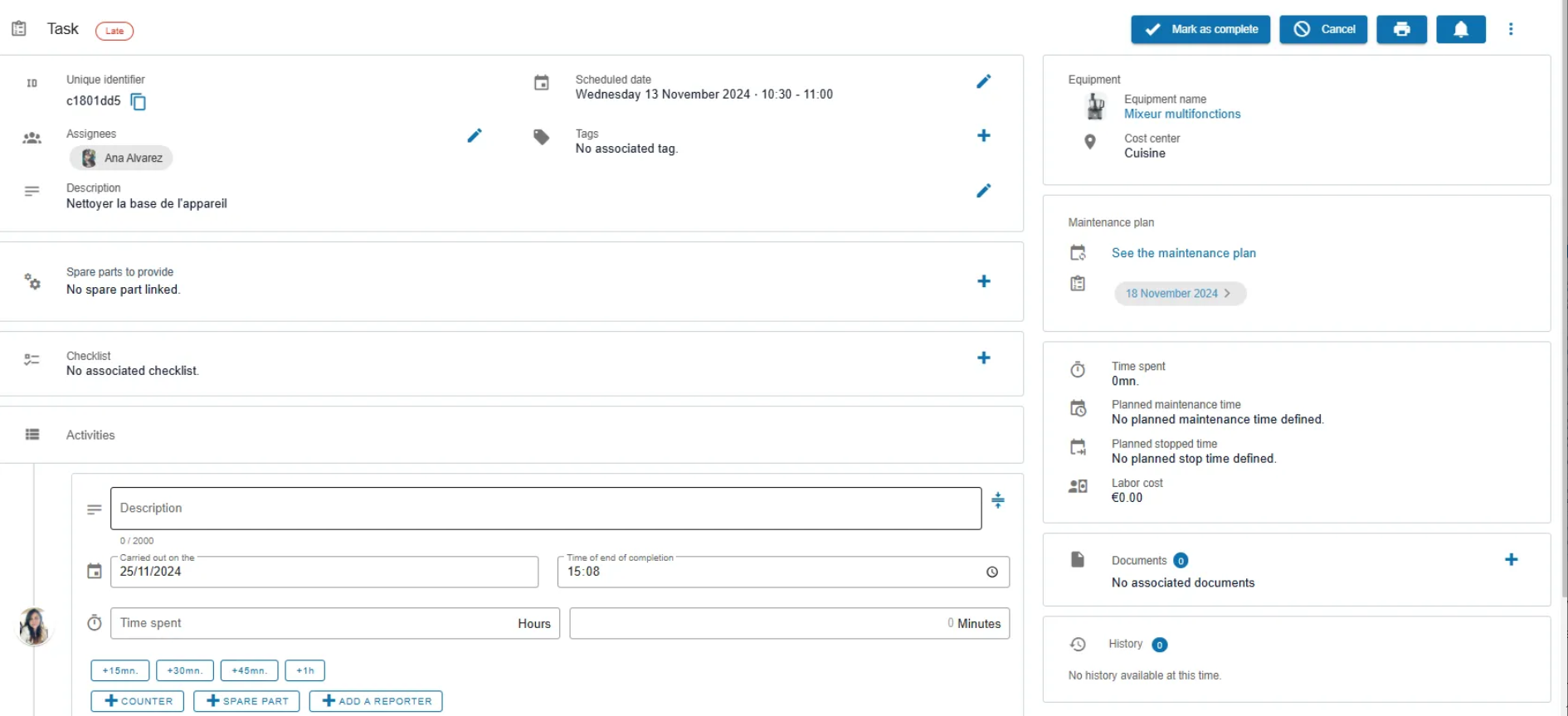This screenshot has height=716, width=1568.
Task: Open the three-dot more options menu
Action: pos(1511,29)
